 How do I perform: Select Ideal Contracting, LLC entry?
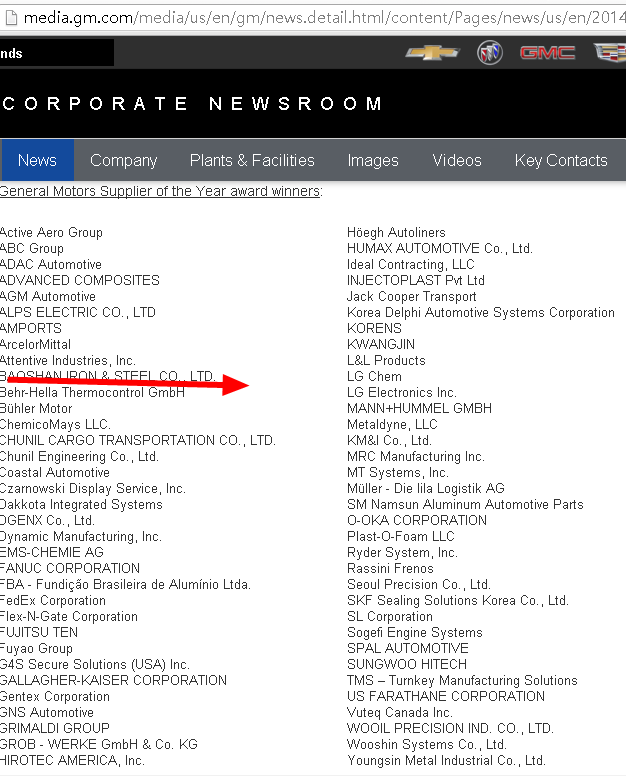[411, 264]
